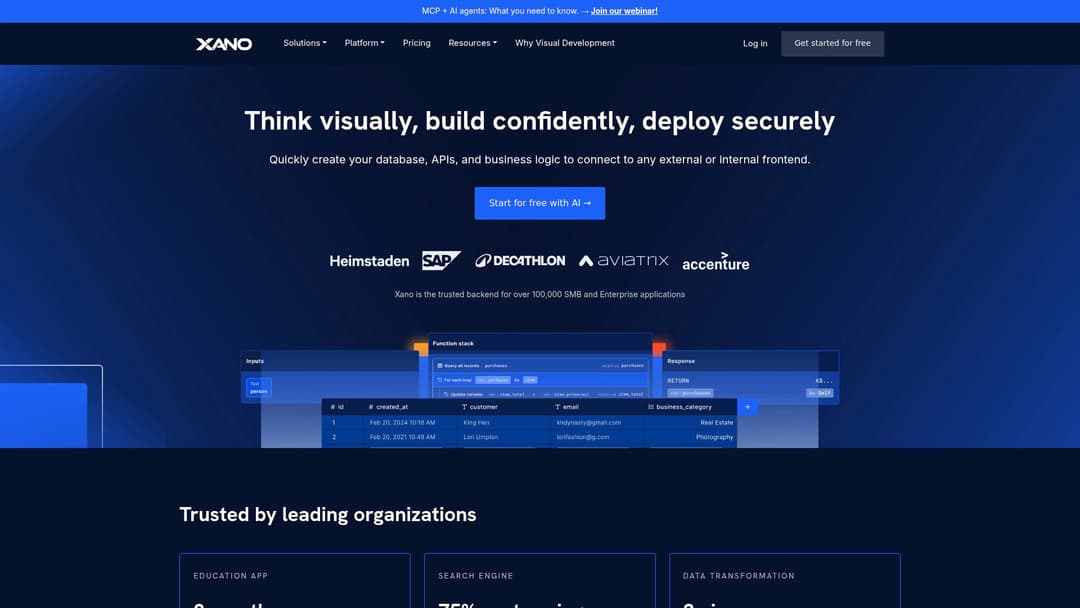Click the Xano logo in the navbar
Screen dimensions: 1080x608
[x=224, y=43]
